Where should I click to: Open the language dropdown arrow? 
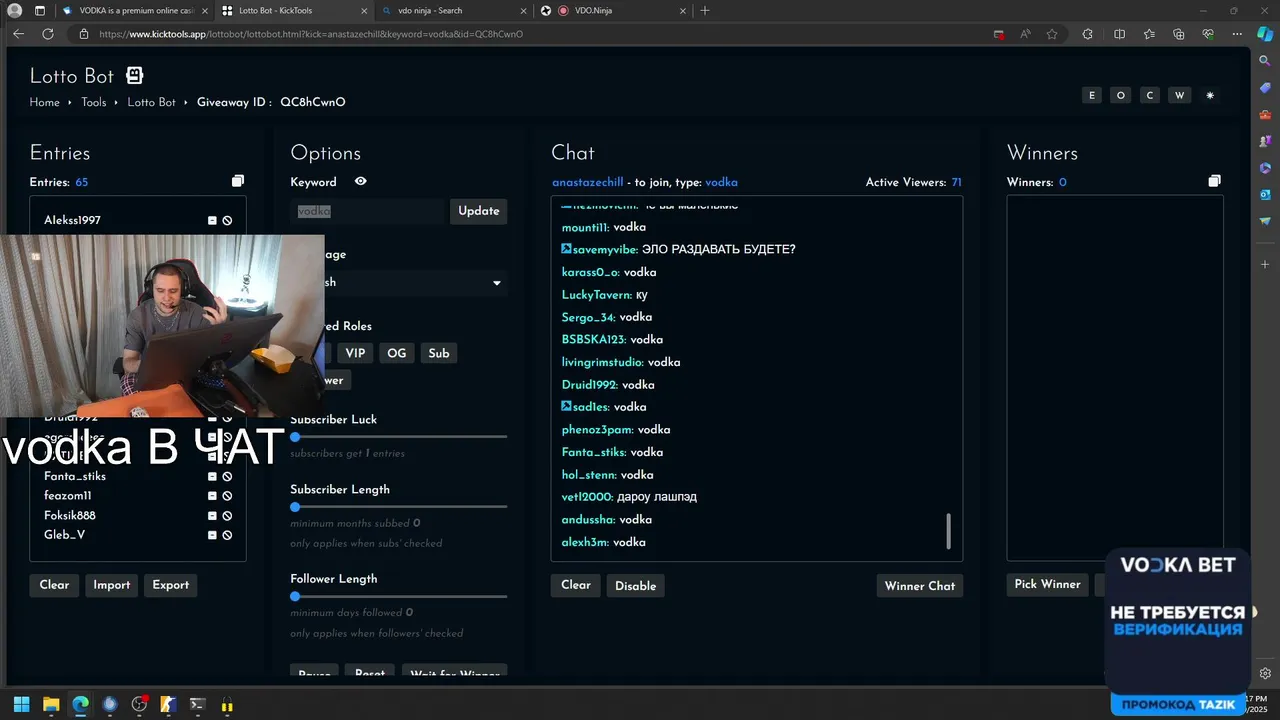click(x=496, y=283)
